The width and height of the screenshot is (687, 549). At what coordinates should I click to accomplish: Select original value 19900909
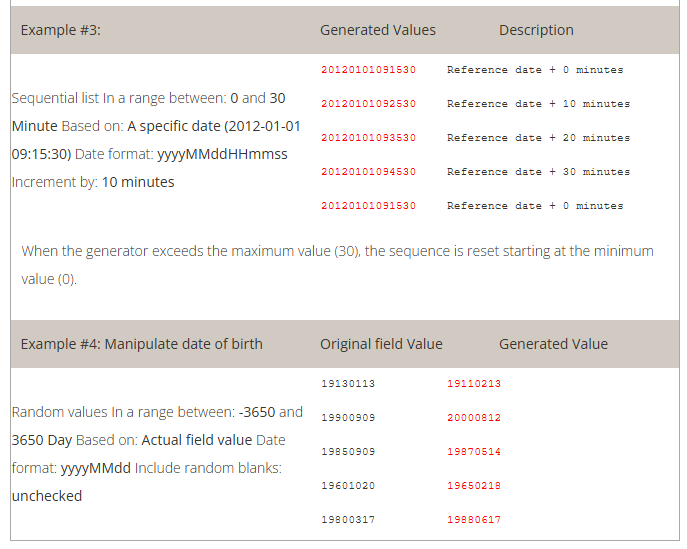(x=348, y=418)
